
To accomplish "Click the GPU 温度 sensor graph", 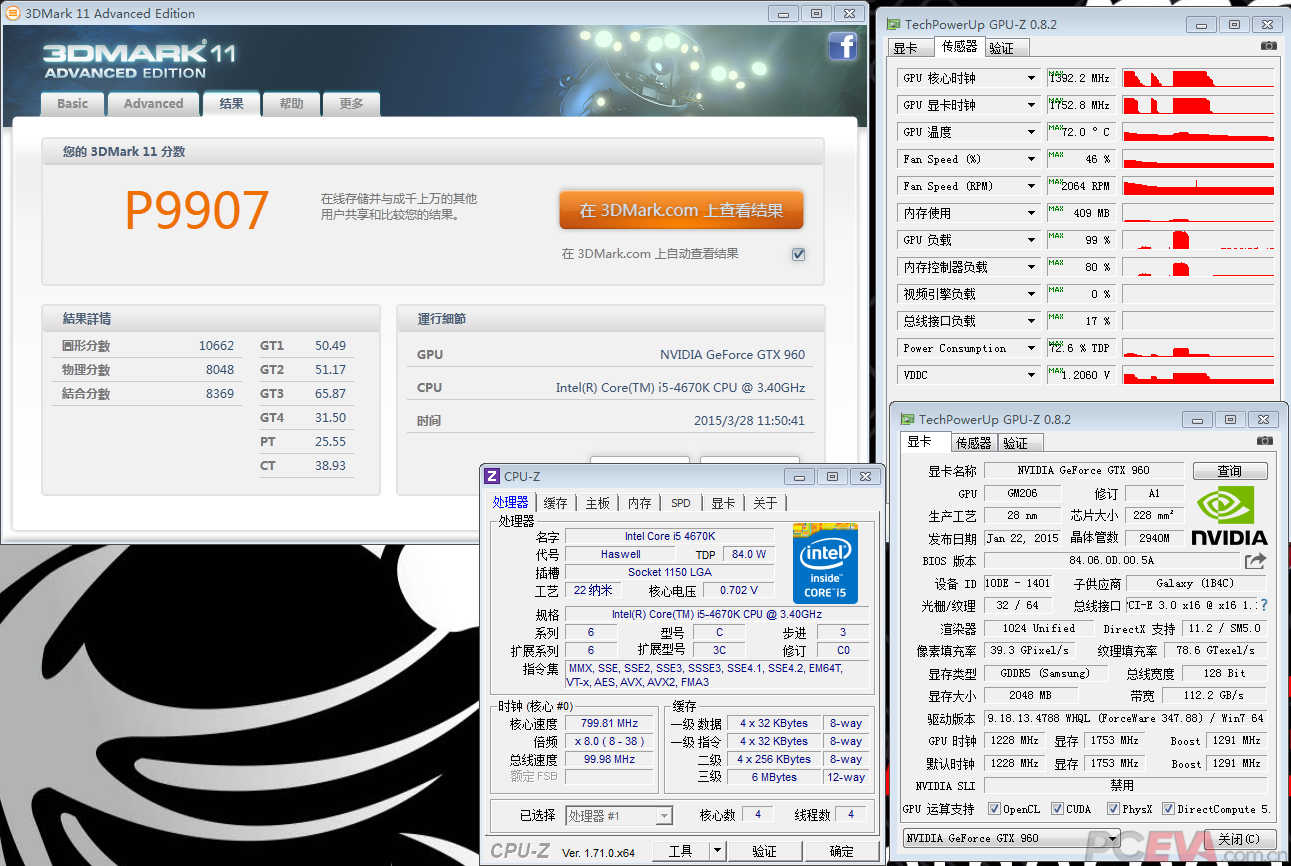I will point(1198,132).
